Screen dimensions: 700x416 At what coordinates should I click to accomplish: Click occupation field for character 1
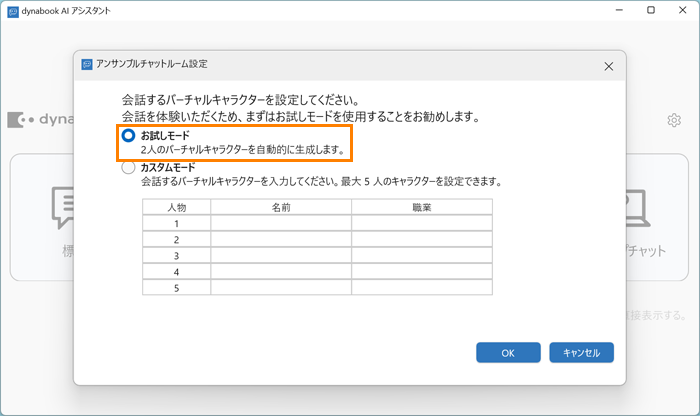tap(422, 223)
